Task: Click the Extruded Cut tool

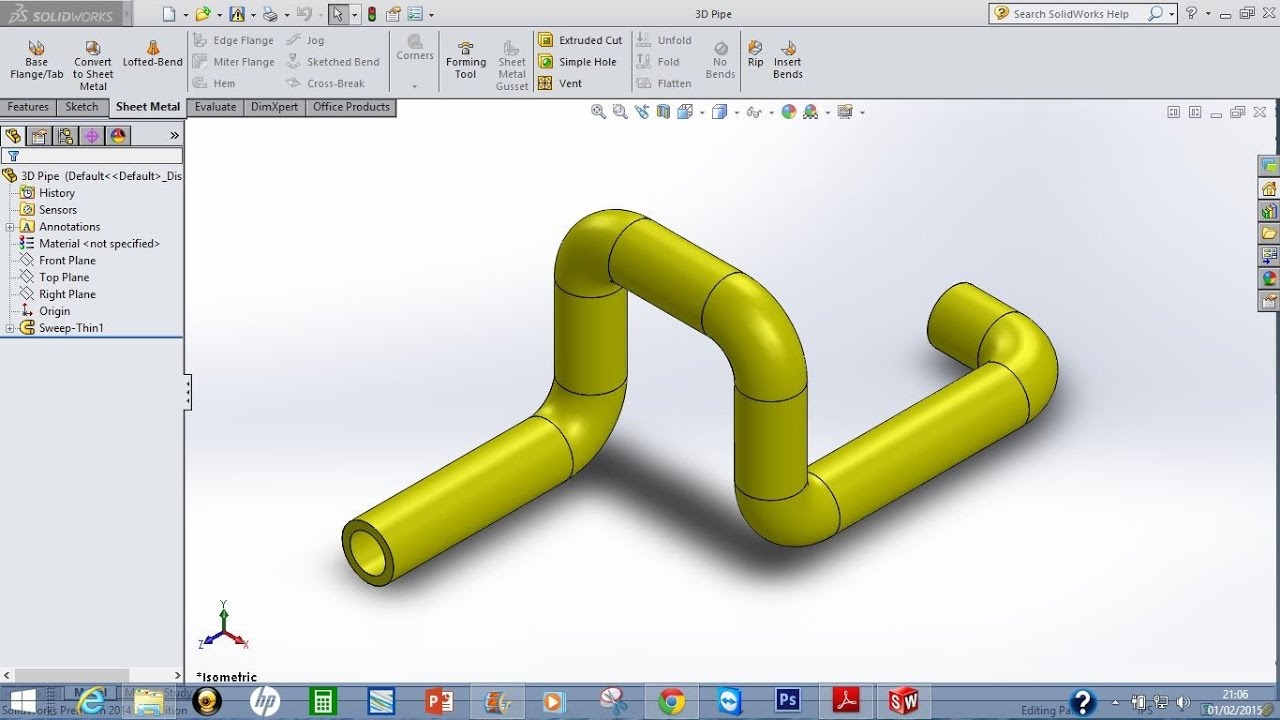Action: click(580, 40)
